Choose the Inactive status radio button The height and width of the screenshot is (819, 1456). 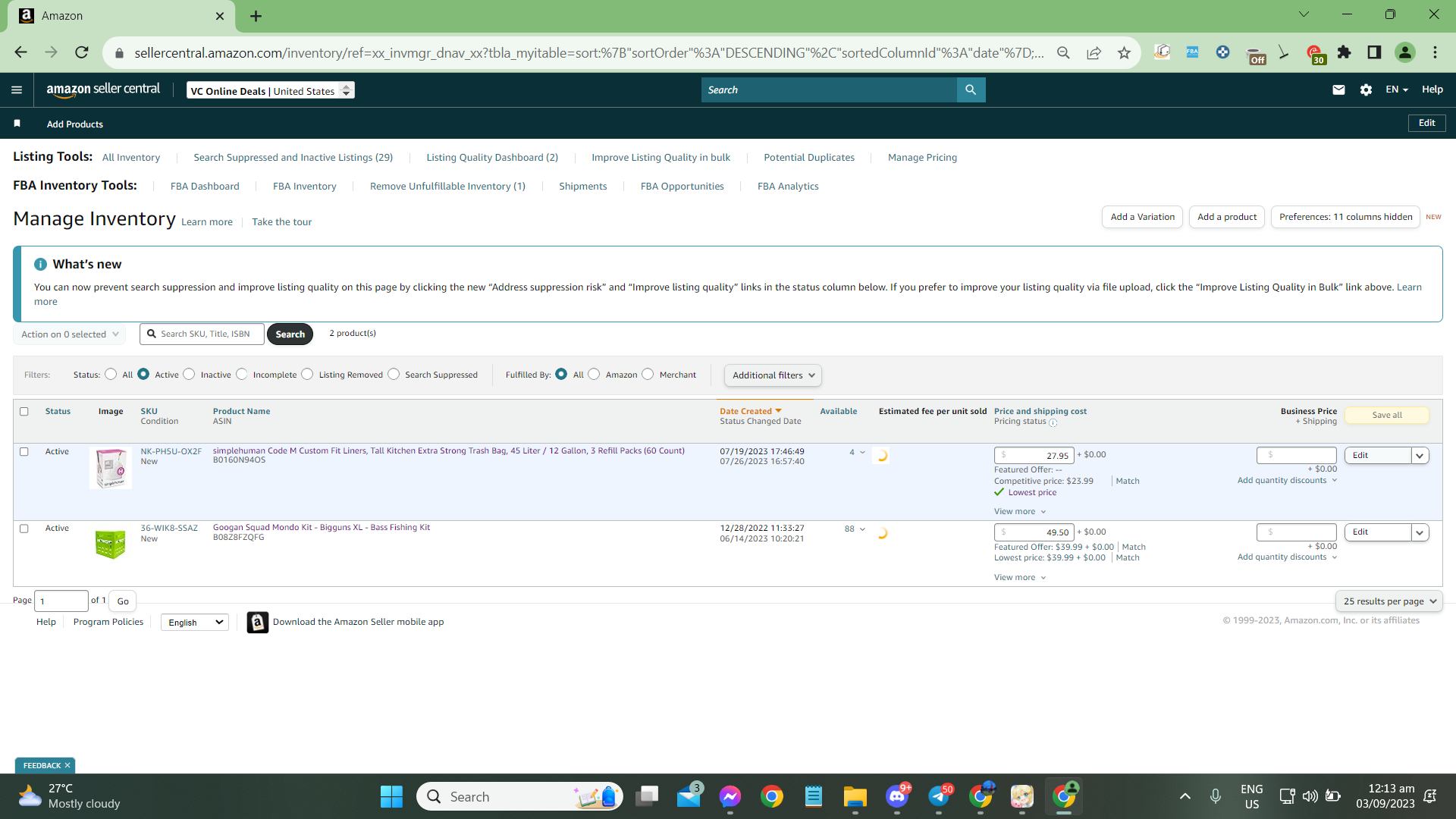[189, 374]
